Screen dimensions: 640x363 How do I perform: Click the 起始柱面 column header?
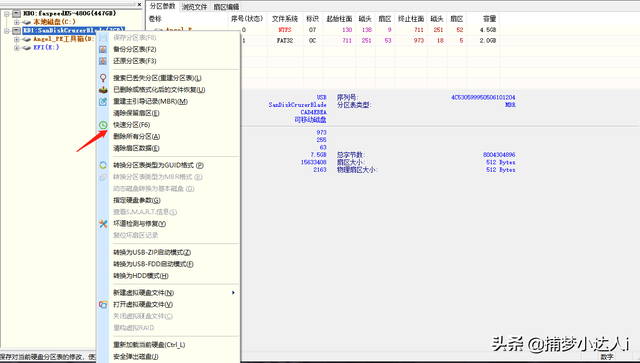click(339, 19)
